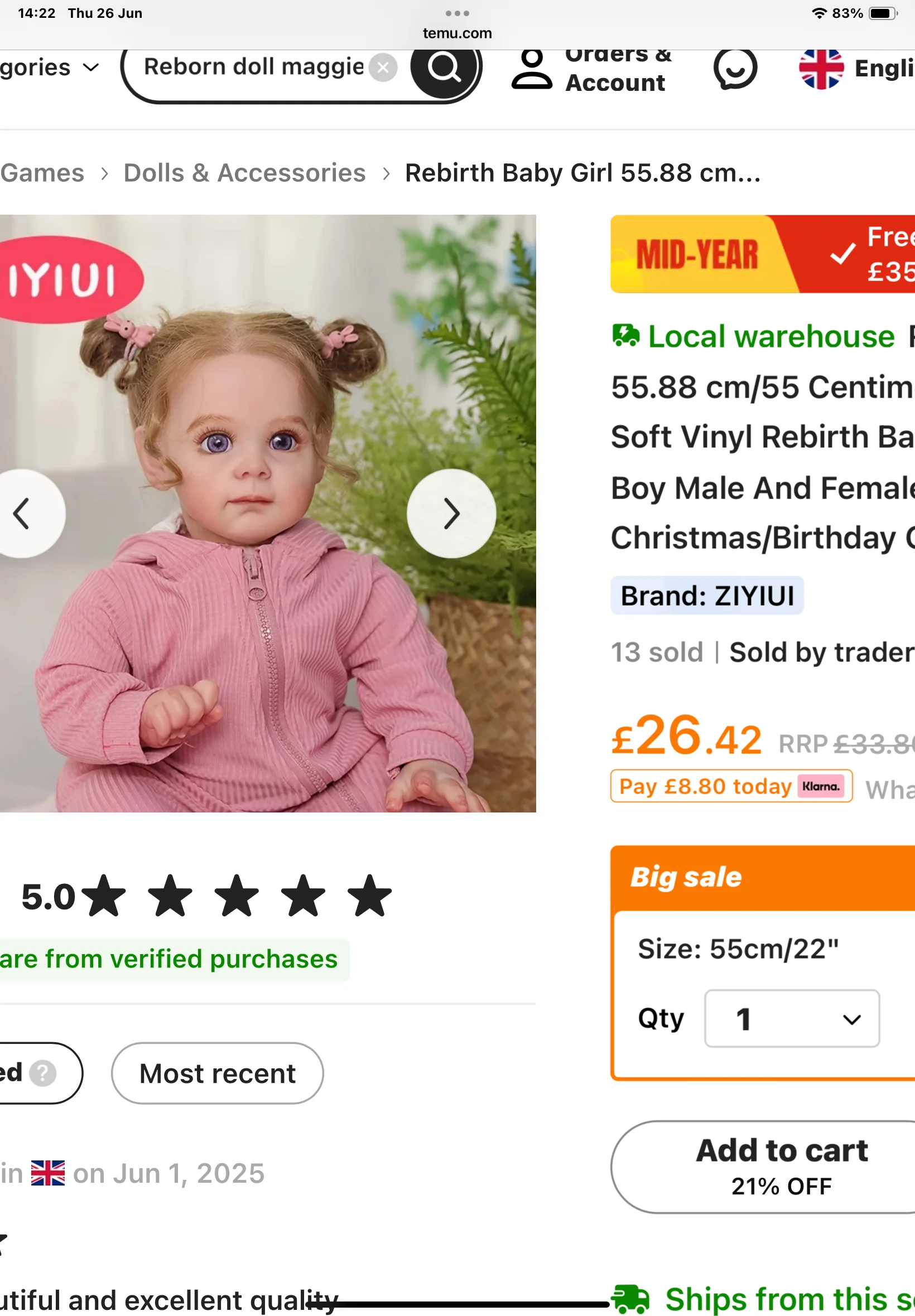Show previous product image
Screen dimensions: 915x1316
[x=23, y=514]
